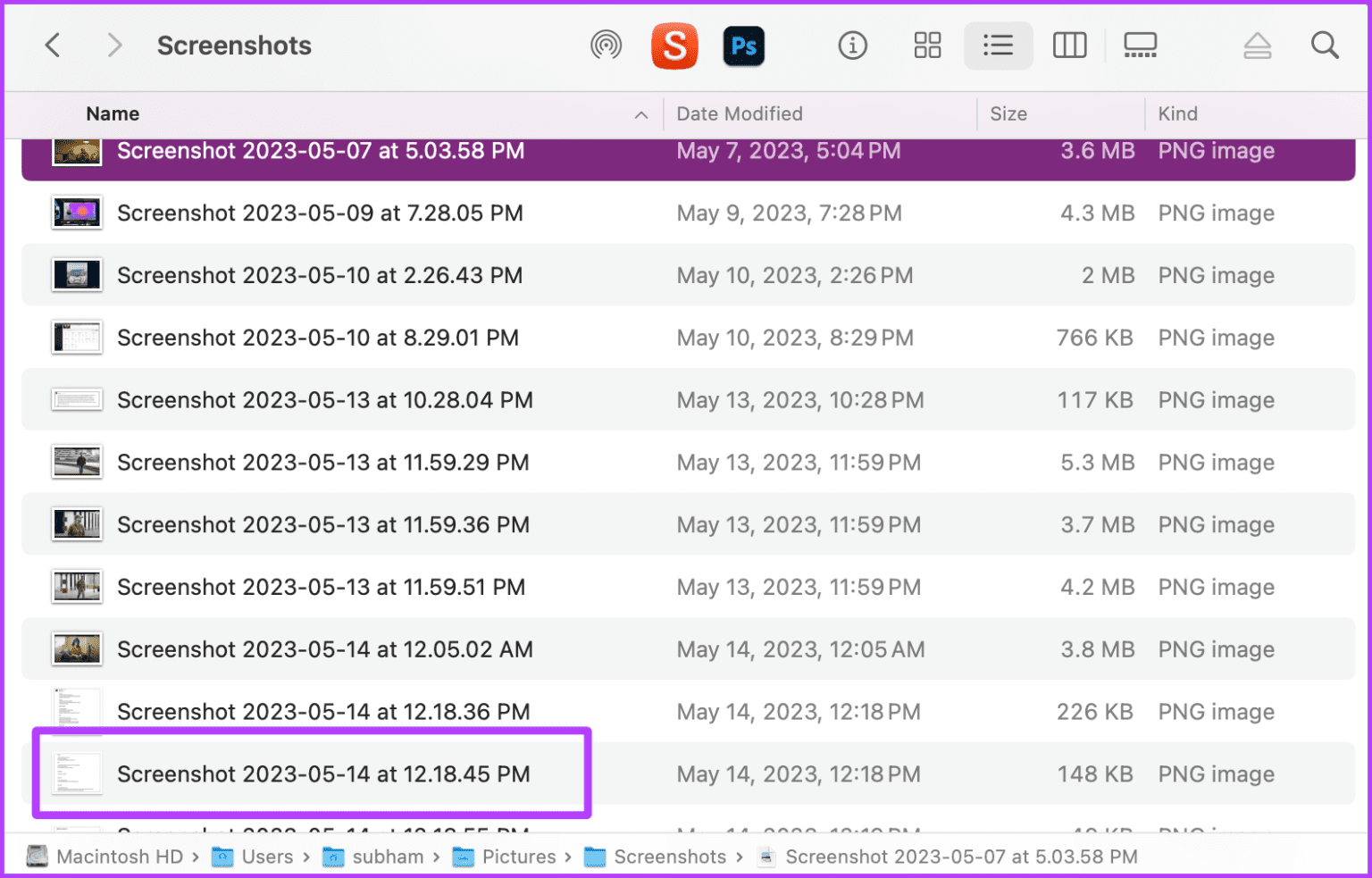The image size is (1372, 878).
Task: Launch the orange S app icon
Action: click(674, 46)
